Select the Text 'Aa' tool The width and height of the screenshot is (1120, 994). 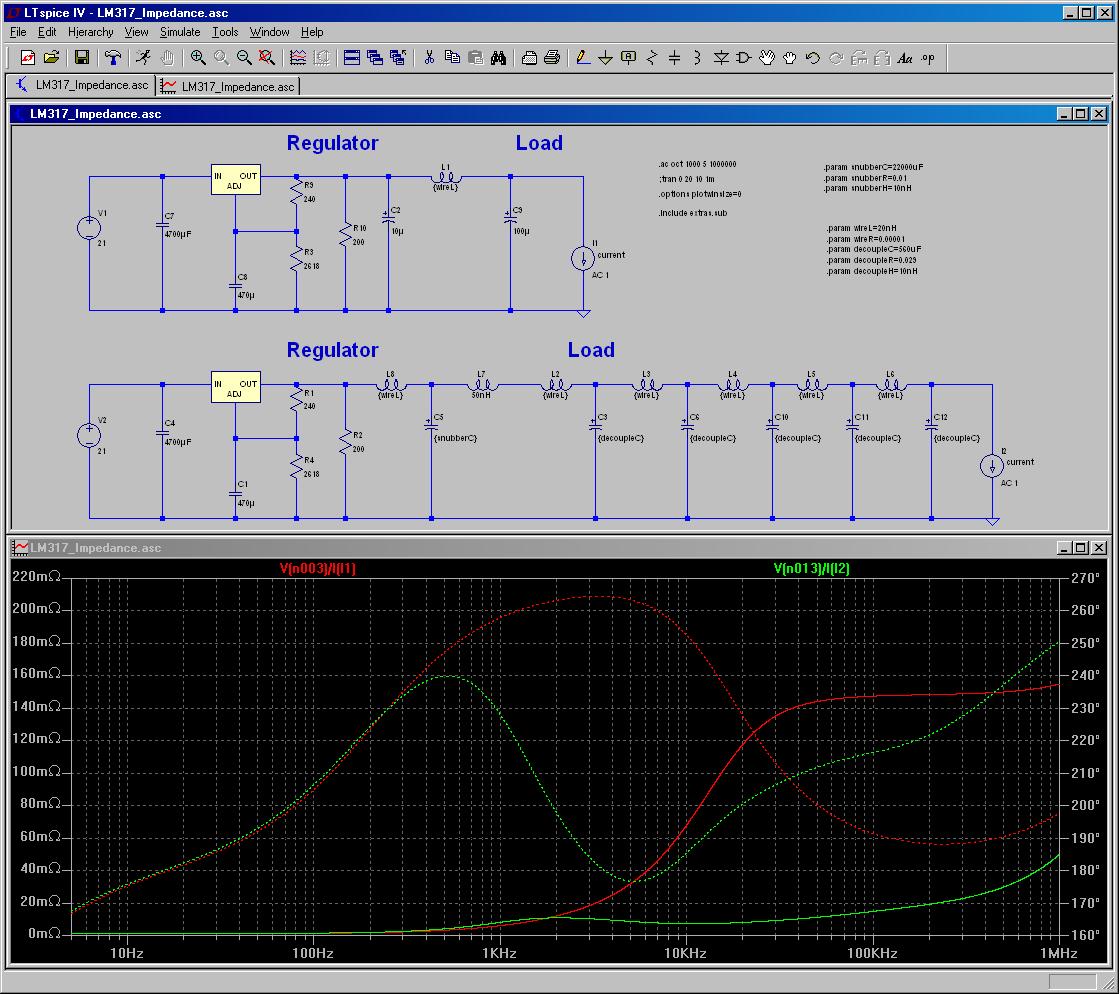pyautogui.click(x=905, y=58)
